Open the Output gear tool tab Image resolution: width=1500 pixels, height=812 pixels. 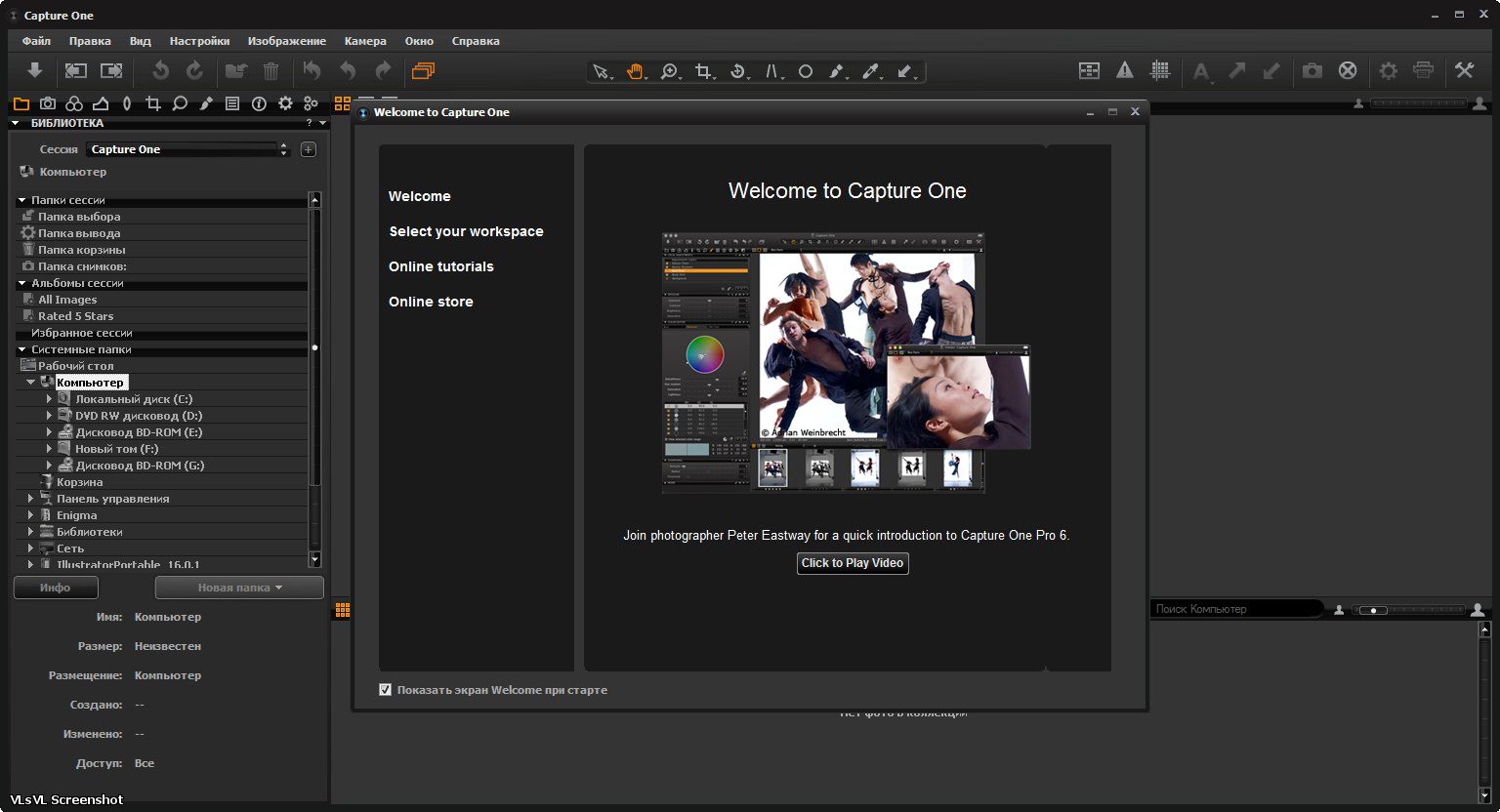[285, 103]
